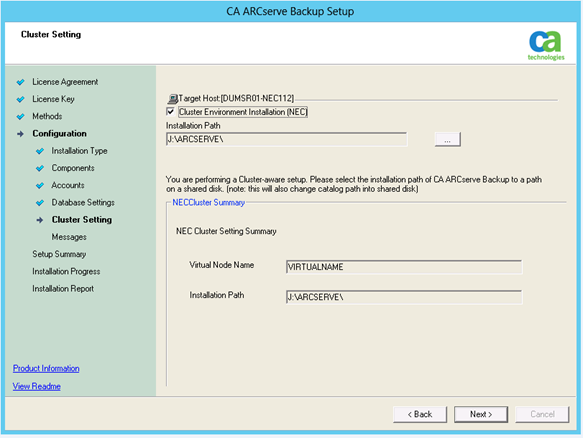The image size is (583, 438).
Task: Open the Database Settings step
Action: coord(83,202)
